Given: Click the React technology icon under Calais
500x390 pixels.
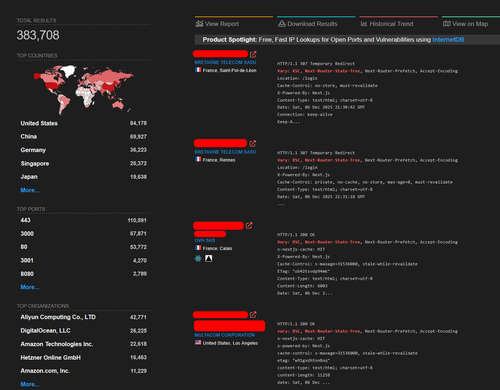Looking at the screenshot, I should (x=198, y=258).
